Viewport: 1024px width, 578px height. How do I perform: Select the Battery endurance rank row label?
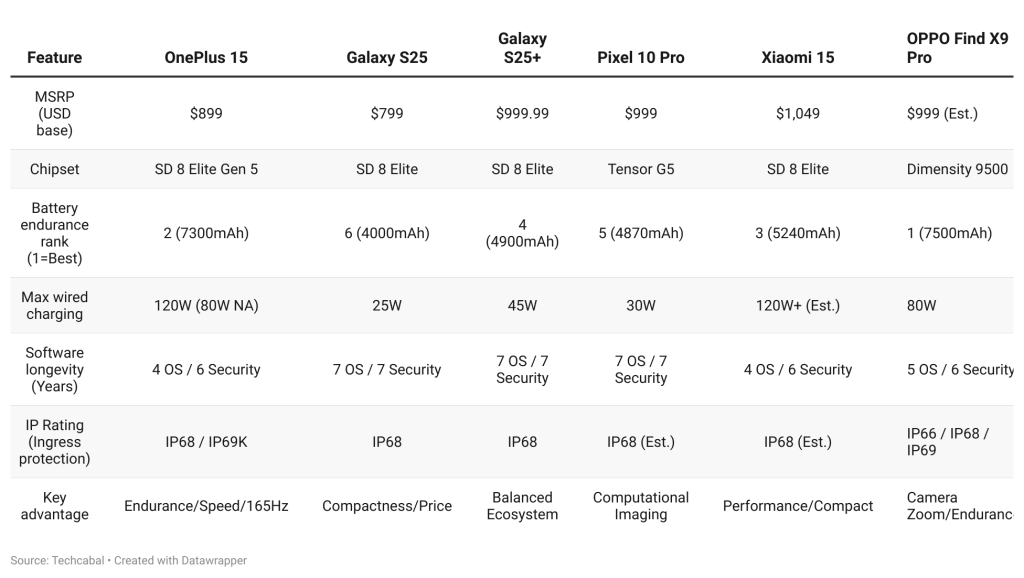[54, 233]
